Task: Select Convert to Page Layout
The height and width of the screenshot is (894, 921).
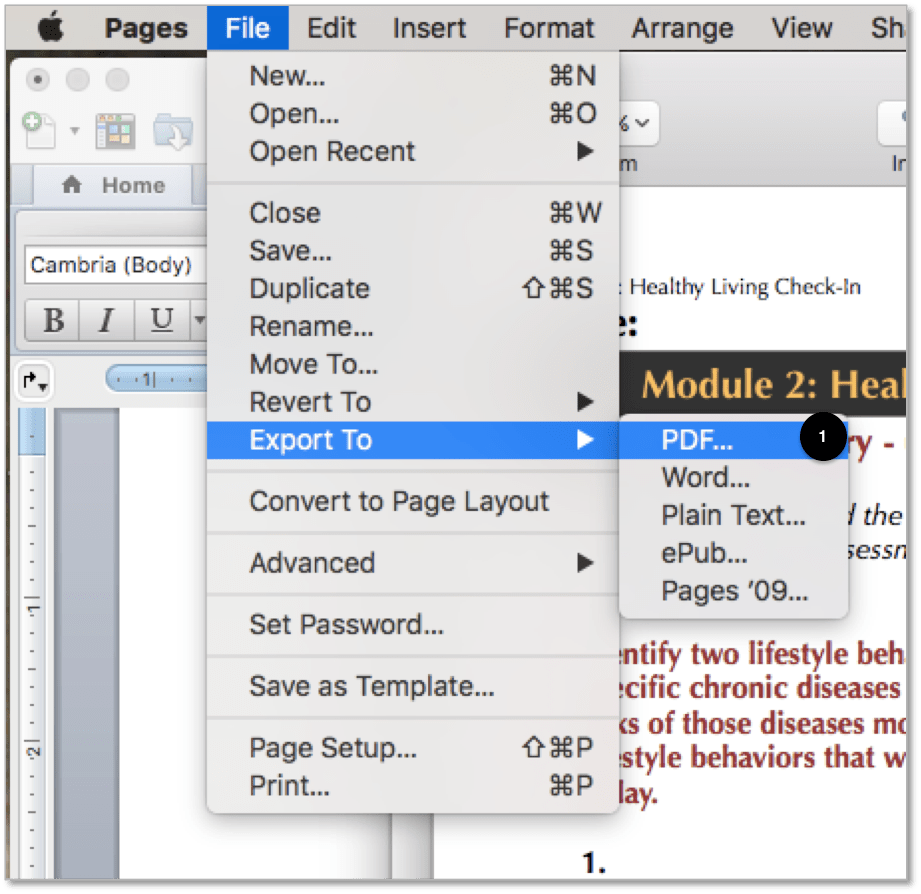Action: 413,502
